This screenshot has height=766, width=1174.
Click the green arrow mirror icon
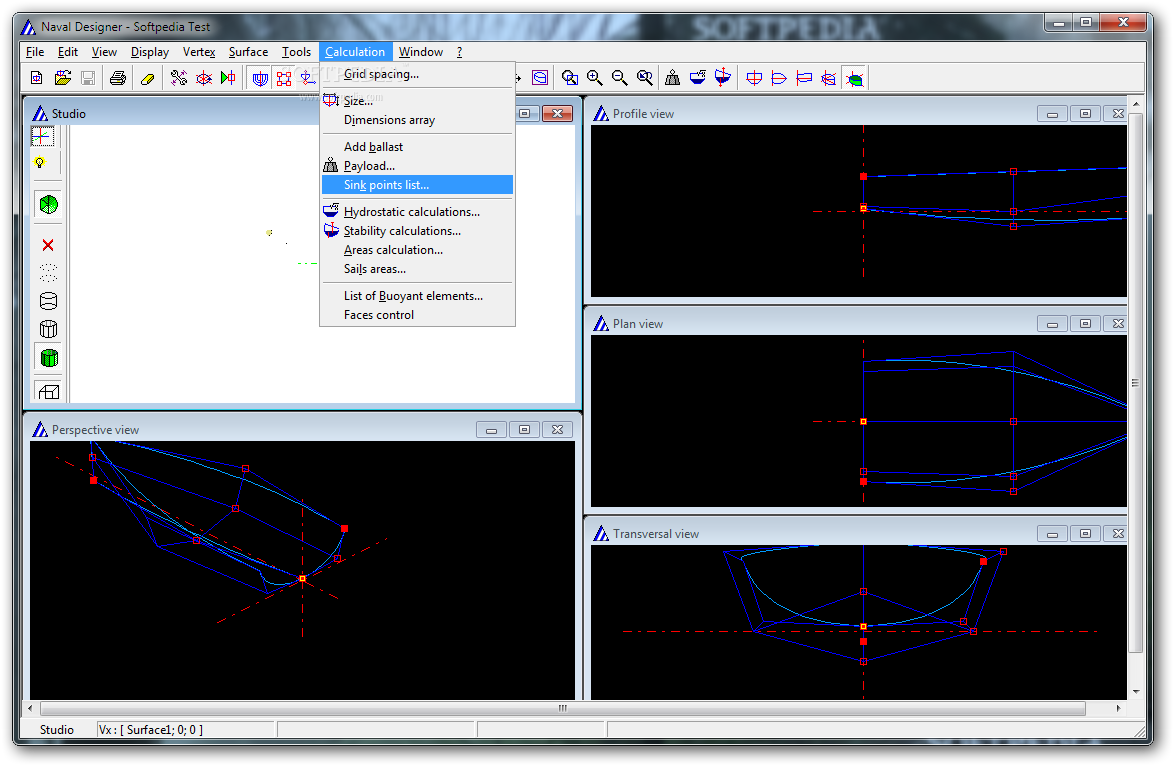(x=228, y=78)
